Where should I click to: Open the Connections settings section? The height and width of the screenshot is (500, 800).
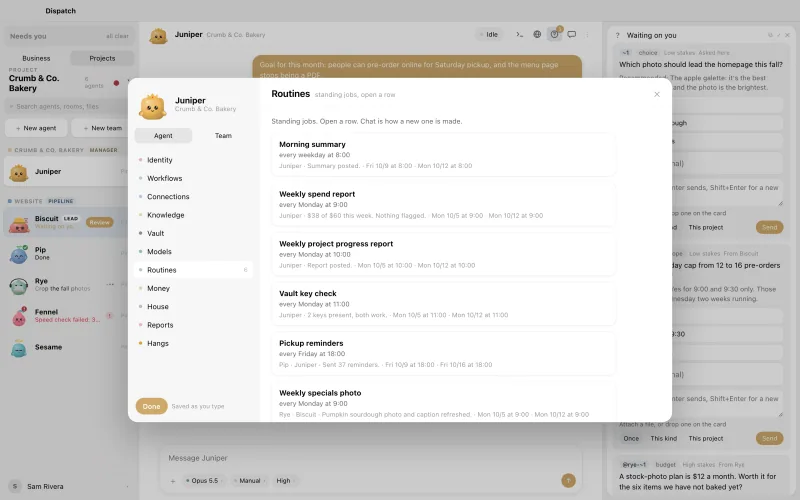(193, 196)
